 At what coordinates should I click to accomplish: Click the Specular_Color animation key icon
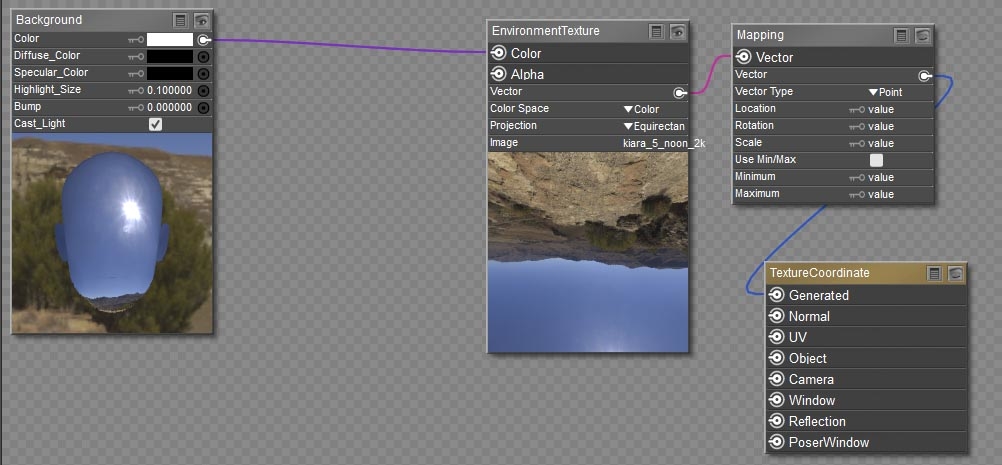(136, 74)
